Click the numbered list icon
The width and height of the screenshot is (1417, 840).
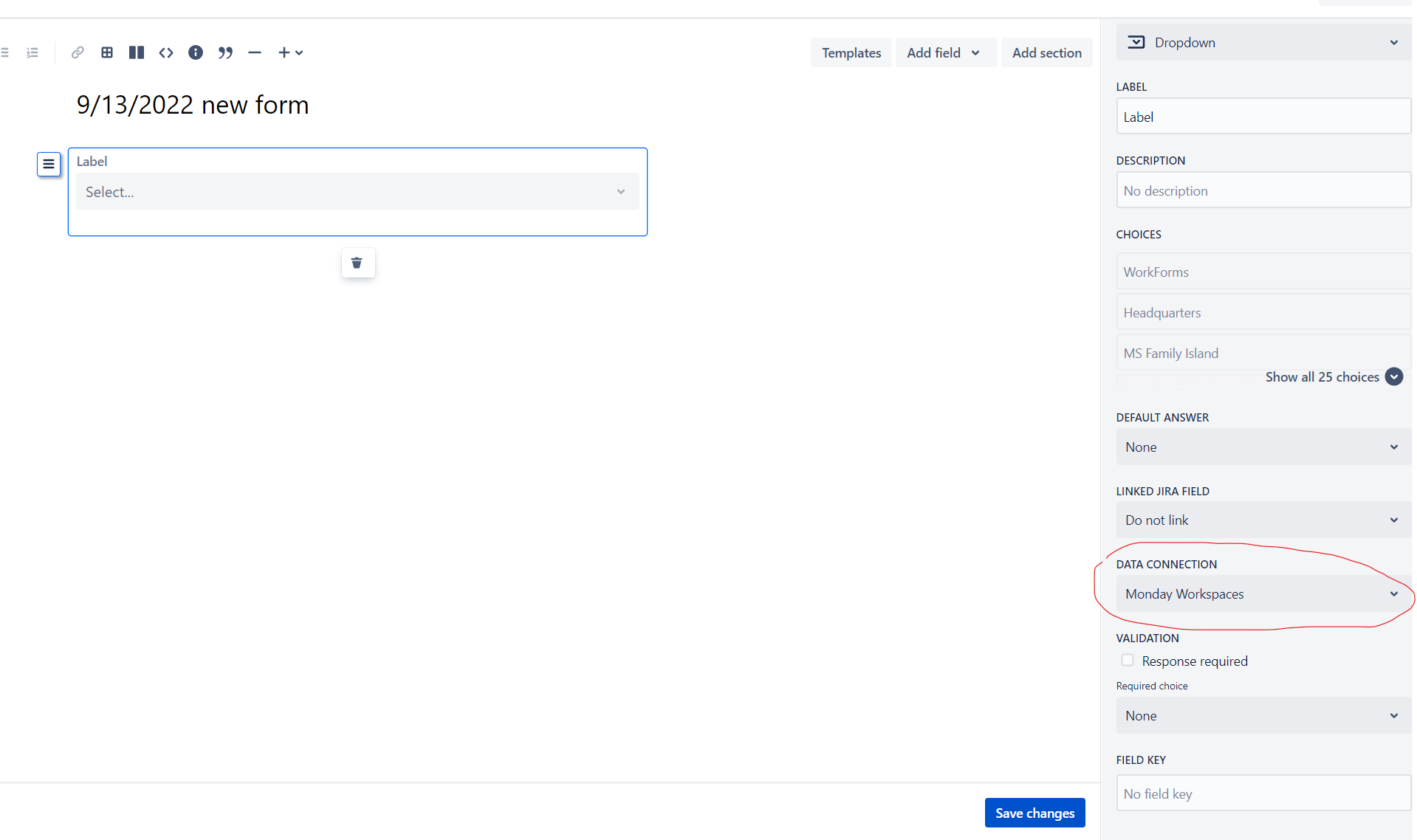point(32,52)
